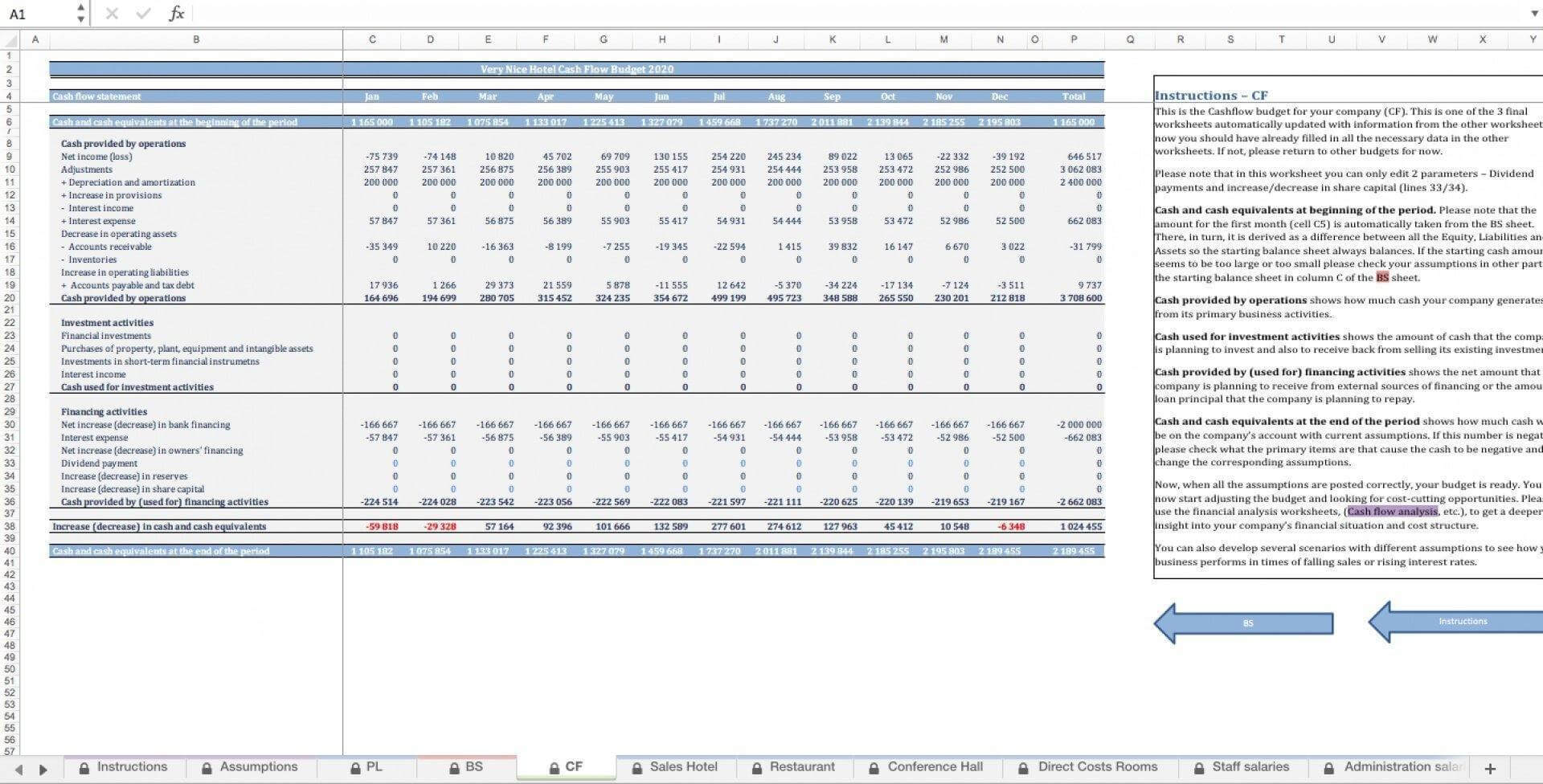This screenshot has width=1543, height=784.
Task: Click 'Cash and cash equivalents at the end' row
Action: click(x=576, y=551)
